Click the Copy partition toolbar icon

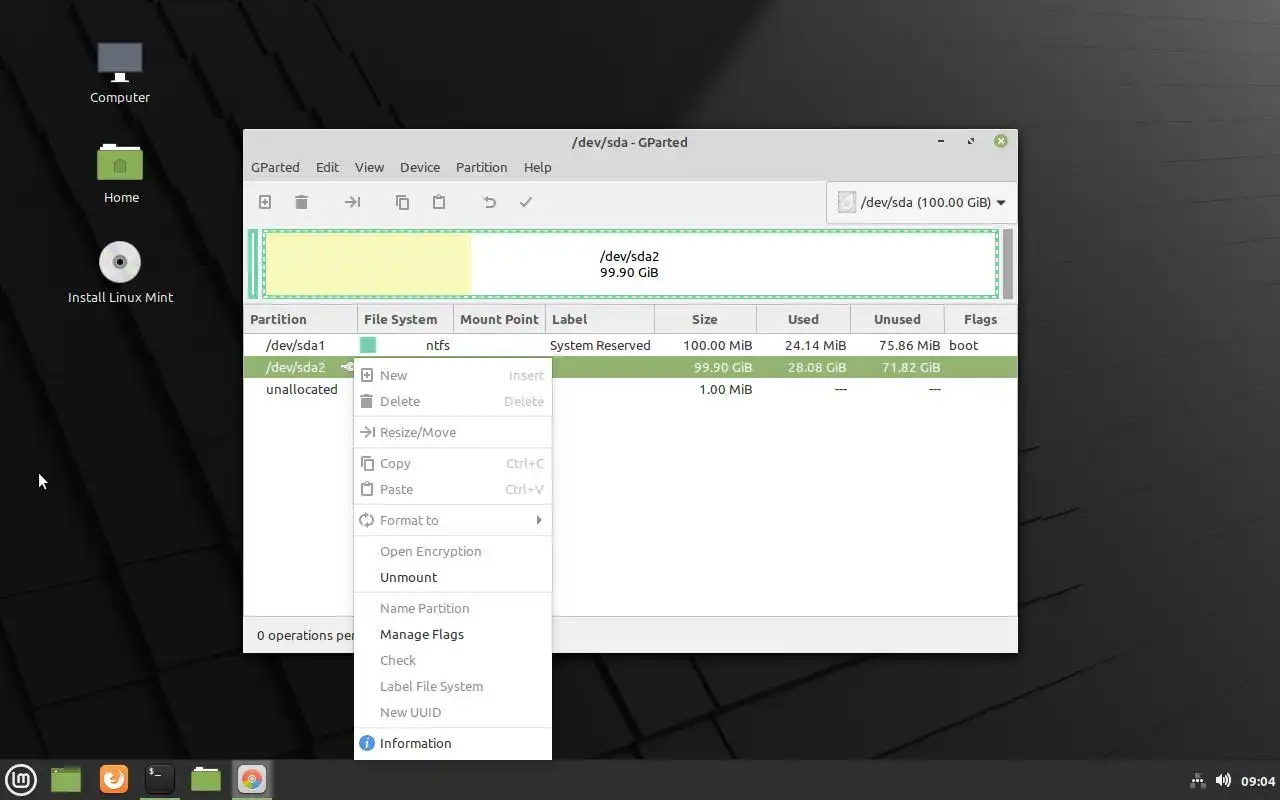[x=402, y=202]
